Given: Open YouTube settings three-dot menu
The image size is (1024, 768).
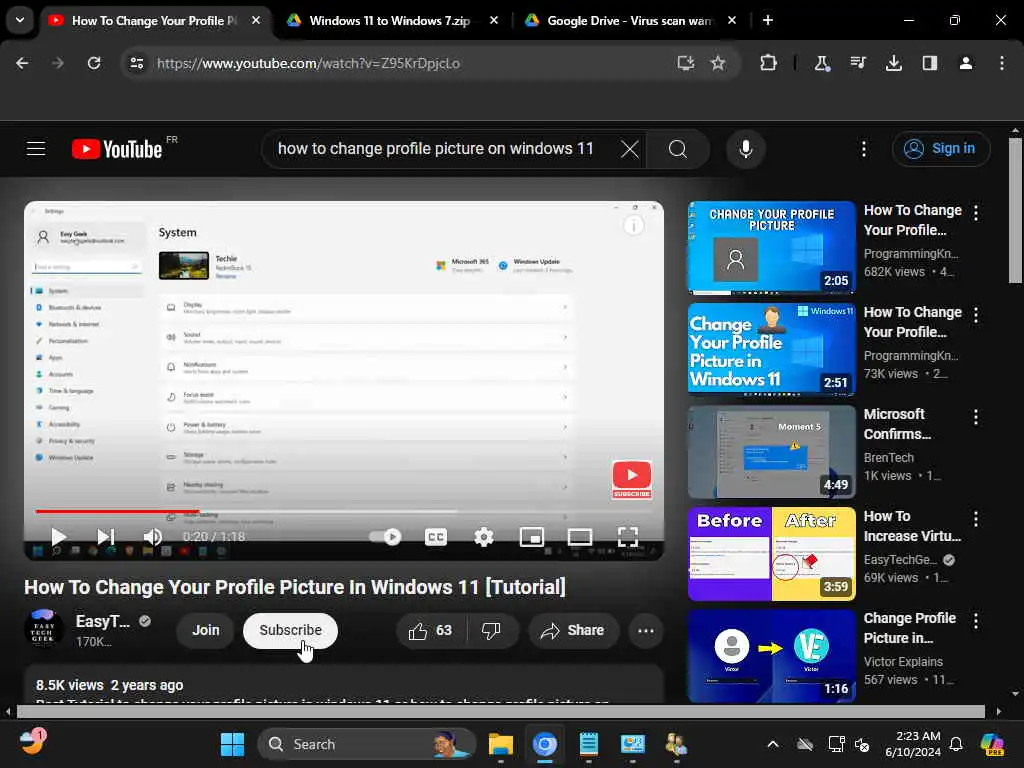Looking at the screenshot, I should 863,149.
